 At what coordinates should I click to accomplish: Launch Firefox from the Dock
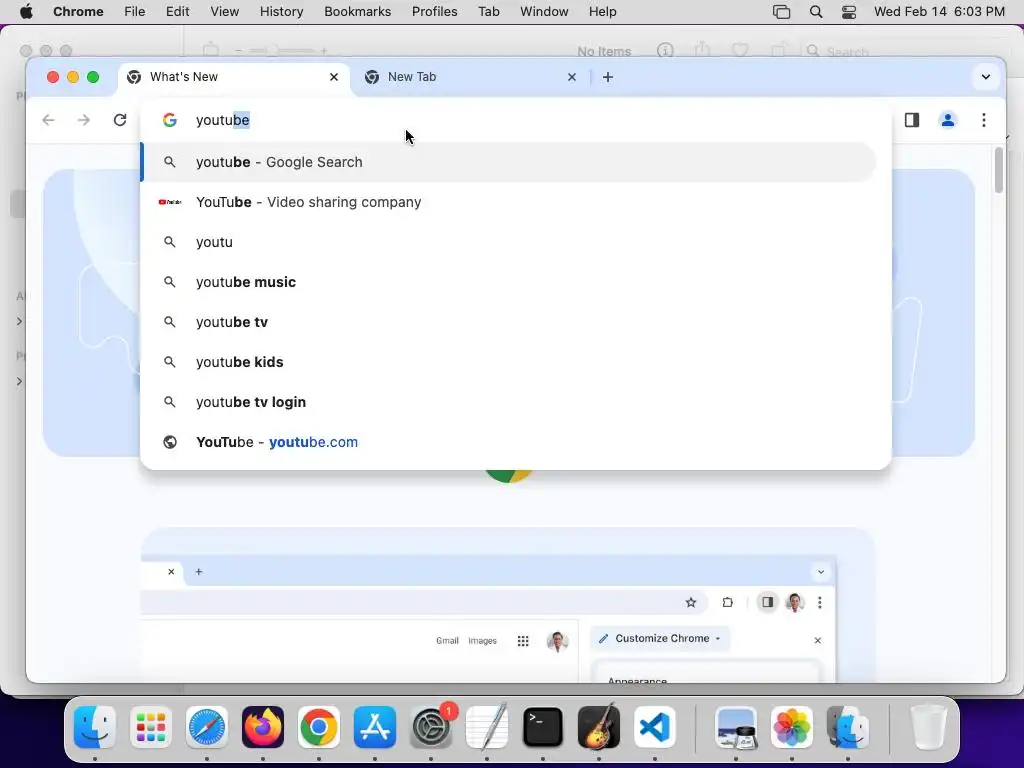click(x=263, y=727)
